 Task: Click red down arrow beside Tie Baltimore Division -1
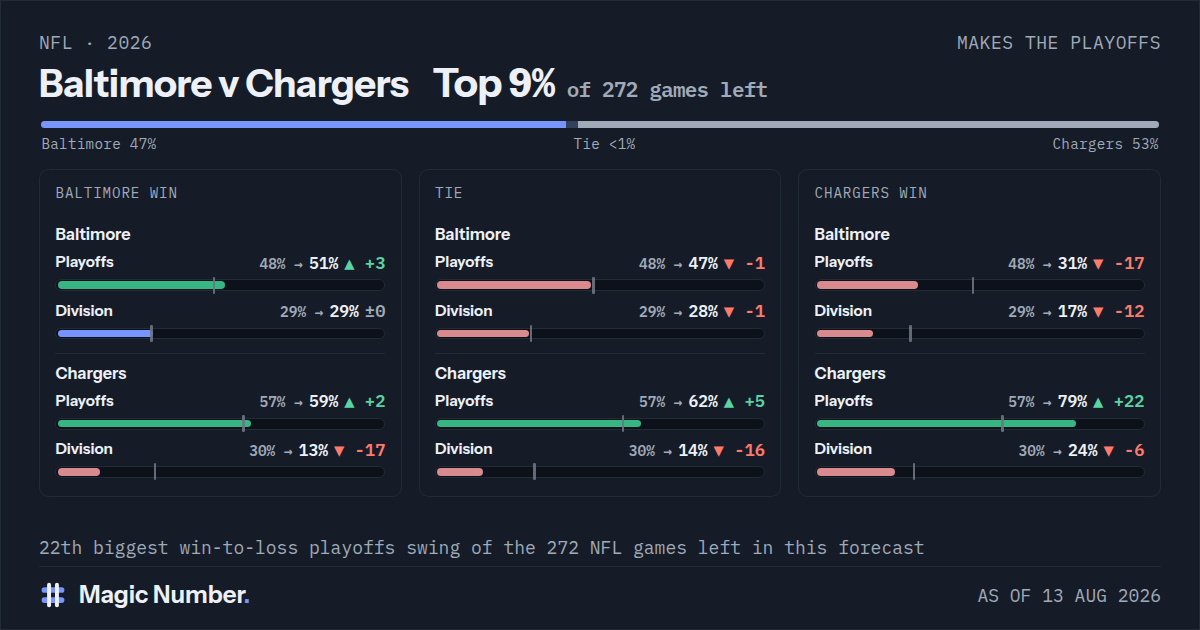(729, 312)
